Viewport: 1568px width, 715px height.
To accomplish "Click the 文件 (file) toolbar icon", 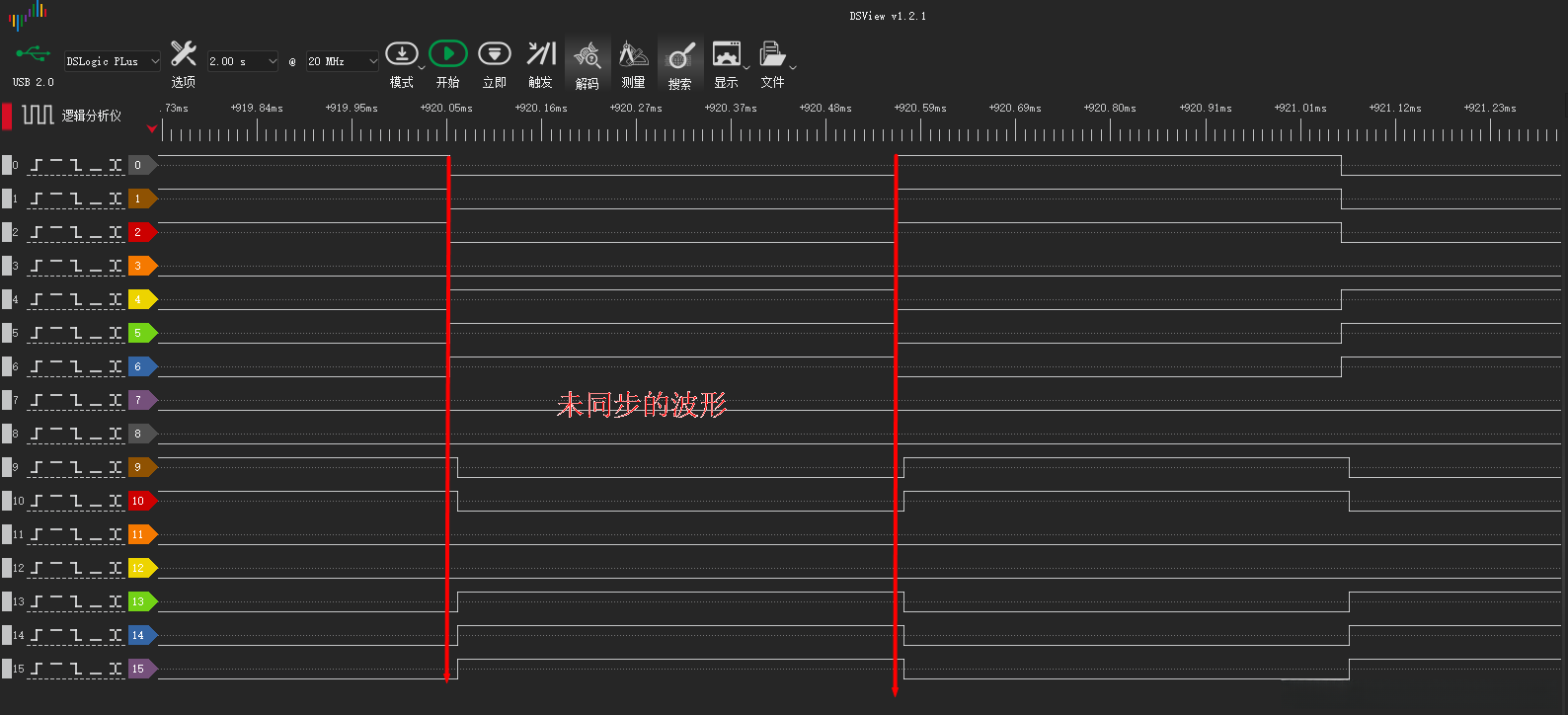I will (x=772, y=53).
